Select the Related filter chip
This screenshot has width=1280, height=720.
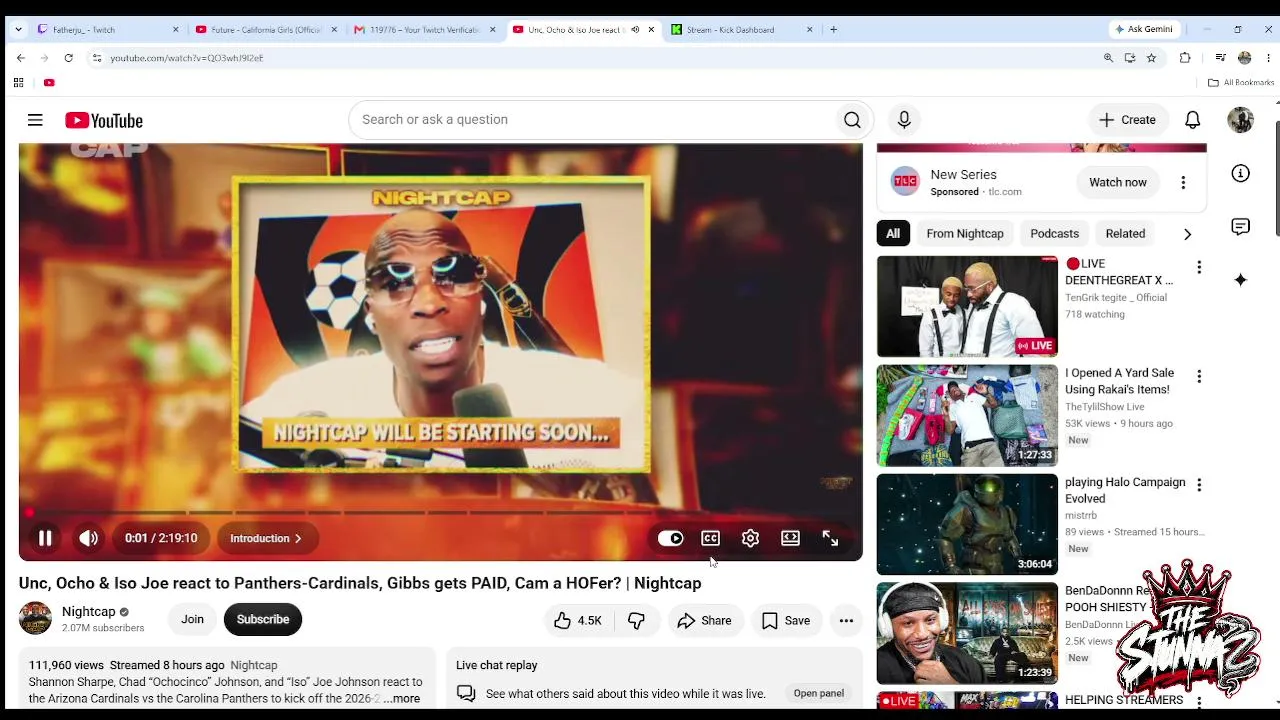tap(1125, 234)
